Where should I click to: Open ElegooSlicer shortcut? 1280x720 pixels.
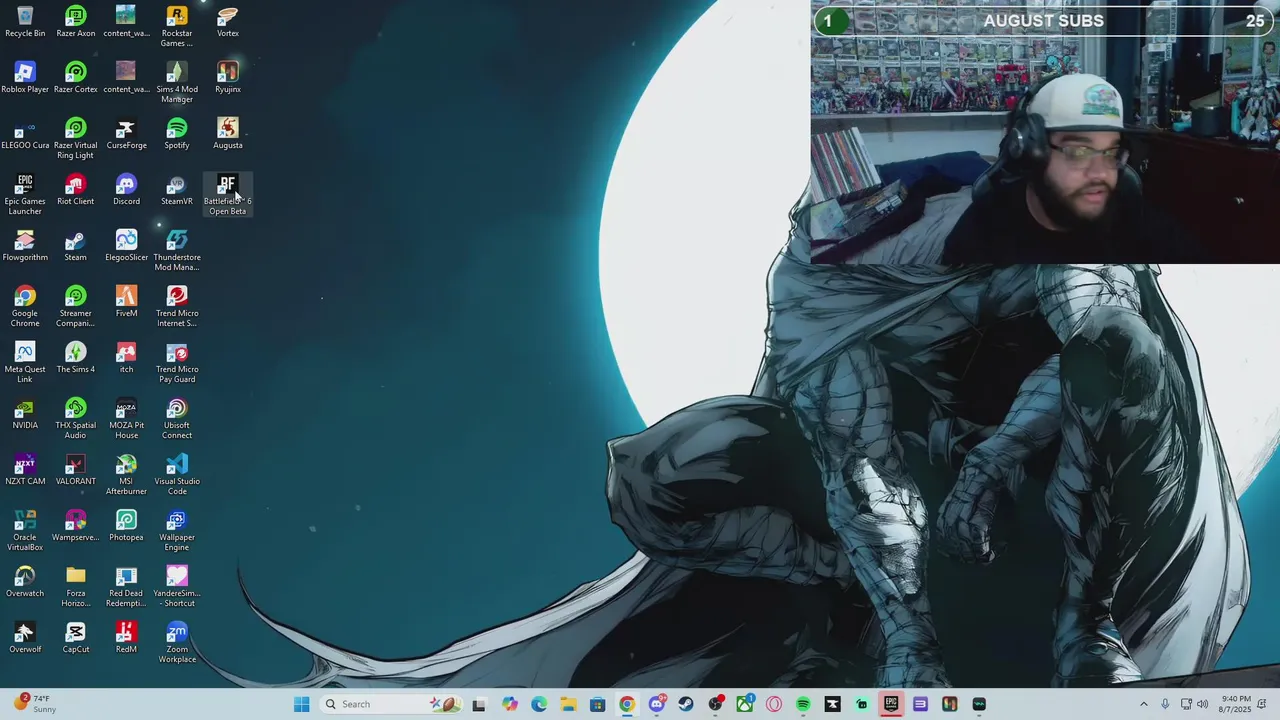(126, 246)
